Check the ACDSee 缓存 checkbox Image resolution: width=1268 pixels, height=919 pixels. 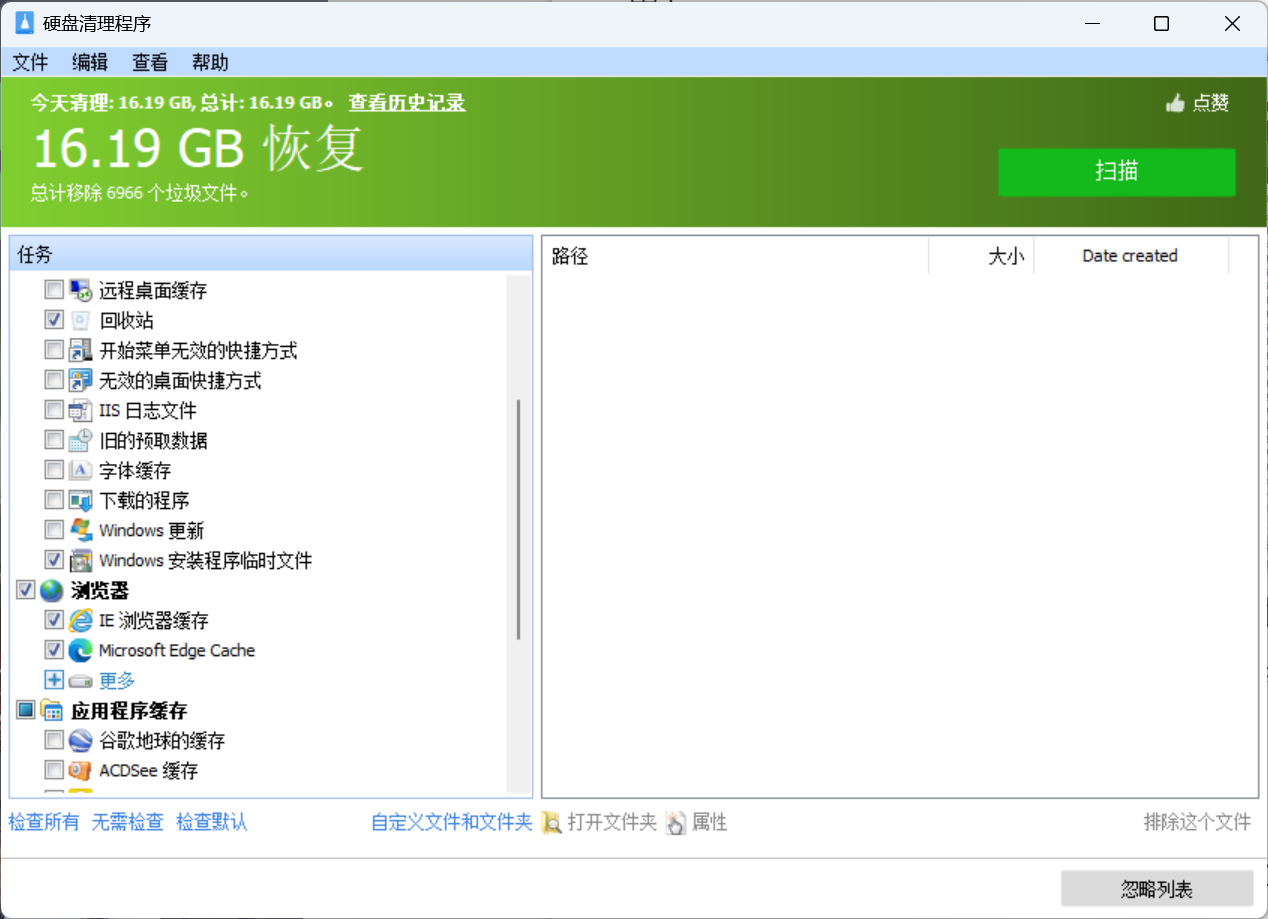[54, 771]
